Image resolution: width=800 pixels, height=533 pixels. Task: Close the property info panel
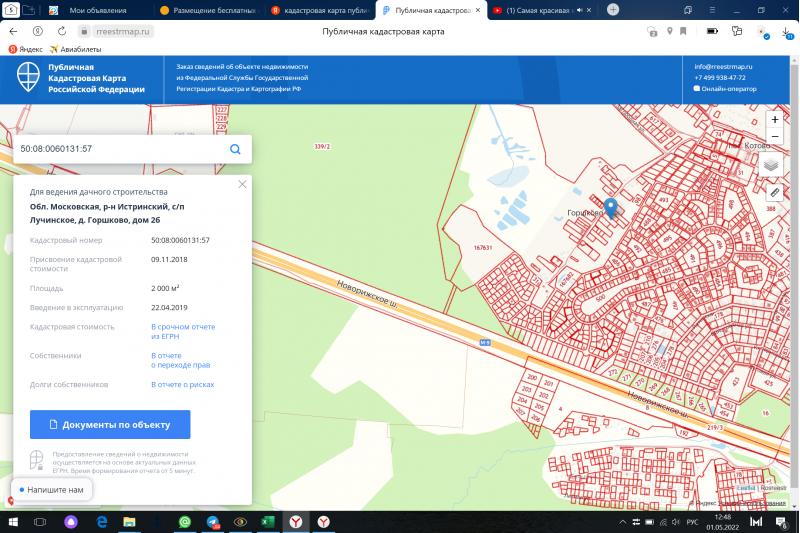pos(242,184)
